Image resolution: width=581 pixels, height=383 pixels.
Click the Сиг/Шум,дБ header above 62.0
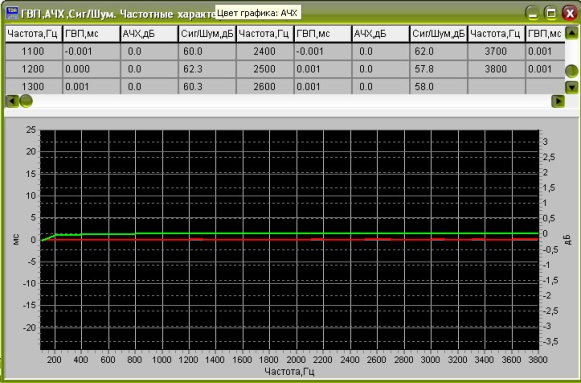(438, 34)
